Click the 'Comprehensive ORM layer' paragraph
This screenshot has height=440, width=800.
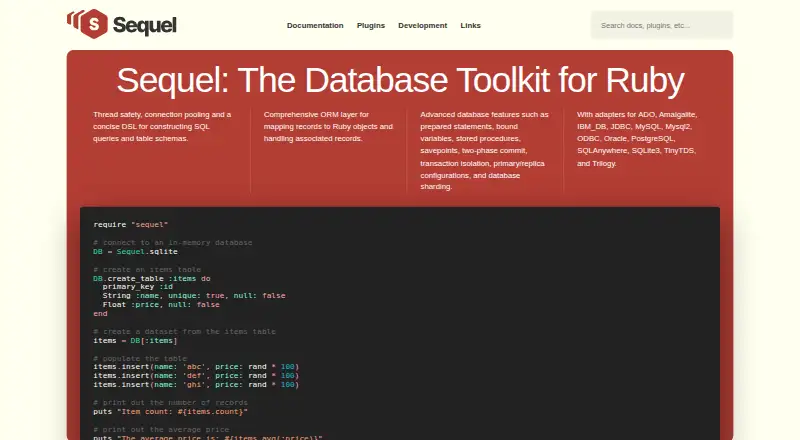point(328,127)
